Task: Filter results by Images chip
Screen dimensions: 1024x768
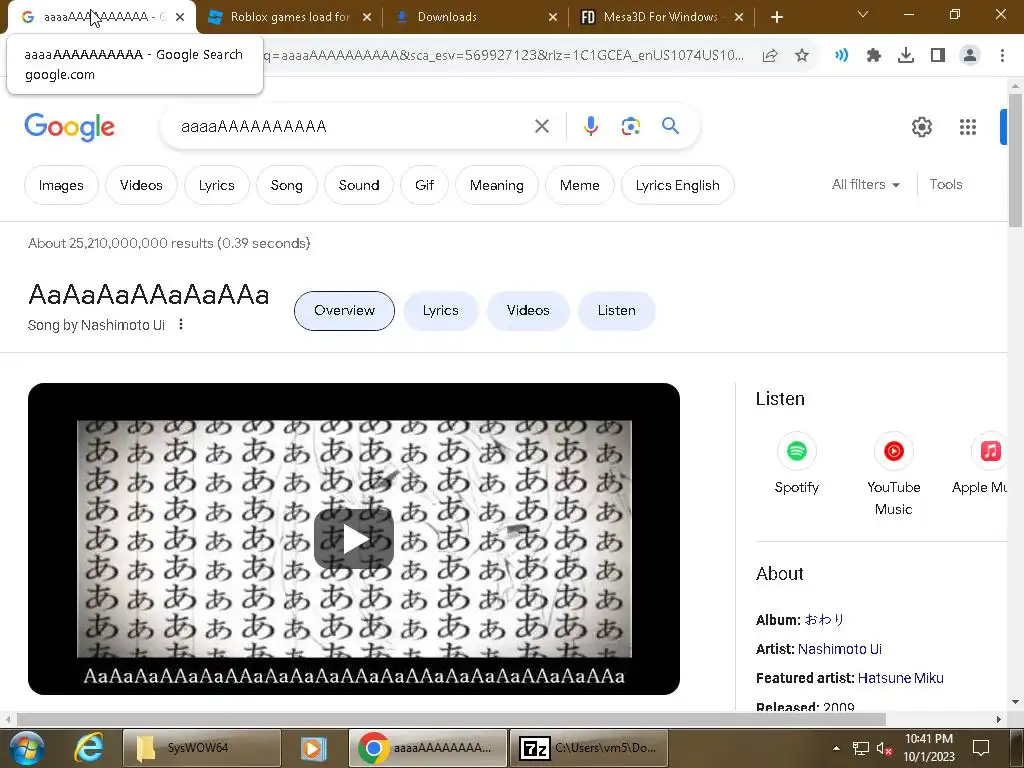Action: click(x=61, y=185)
